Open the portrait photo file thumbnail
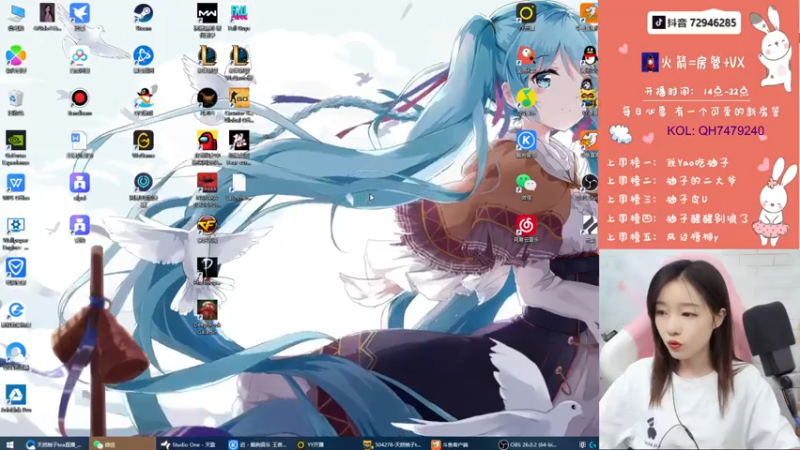 47,14
